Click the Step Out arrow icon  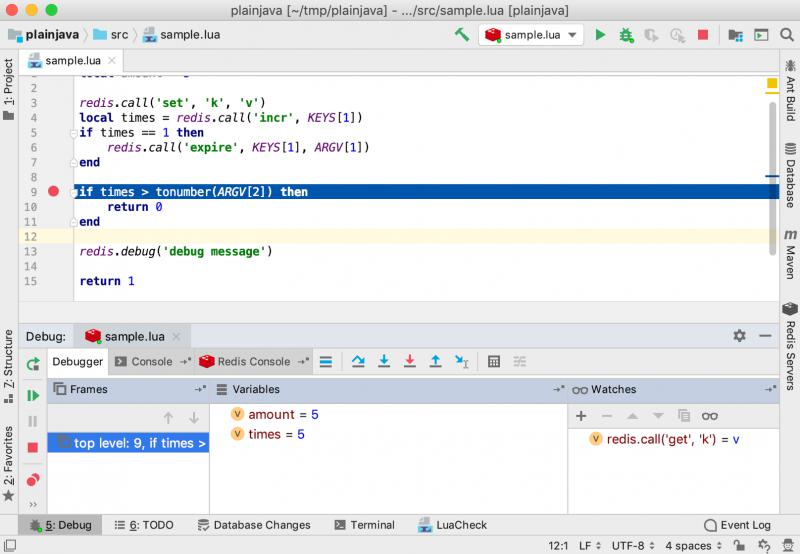click(x=435, y=362)
